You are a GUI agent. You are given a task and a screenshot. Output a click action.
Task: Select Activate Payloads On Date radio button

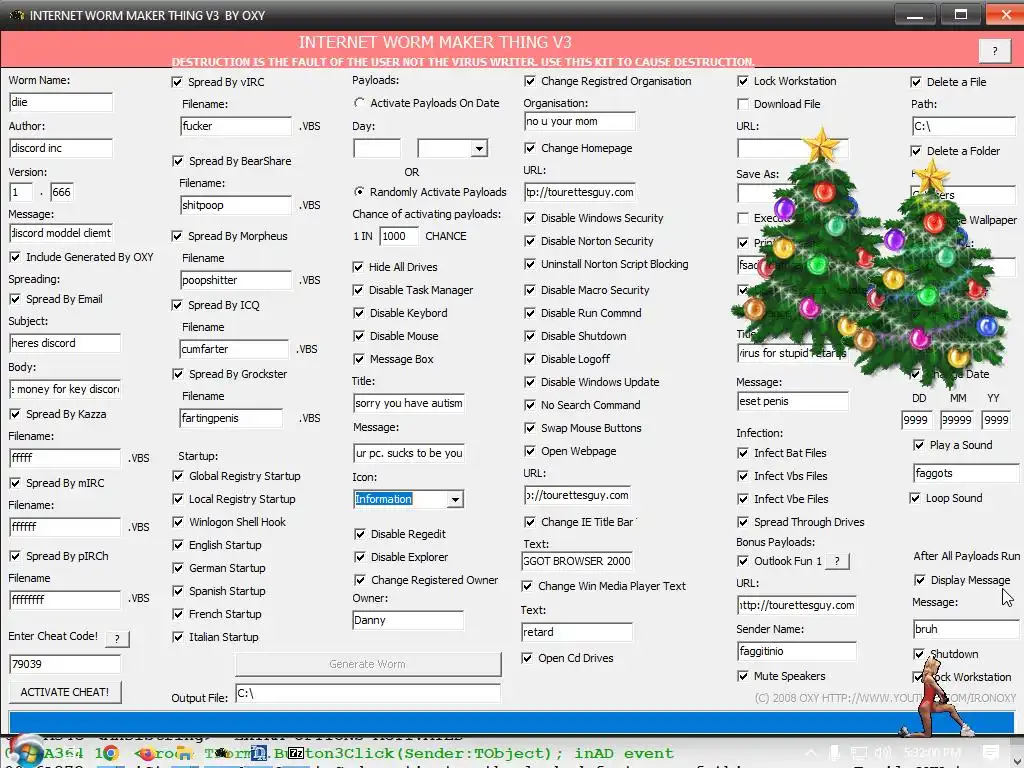pyautogui.click(x=359, y=103)
